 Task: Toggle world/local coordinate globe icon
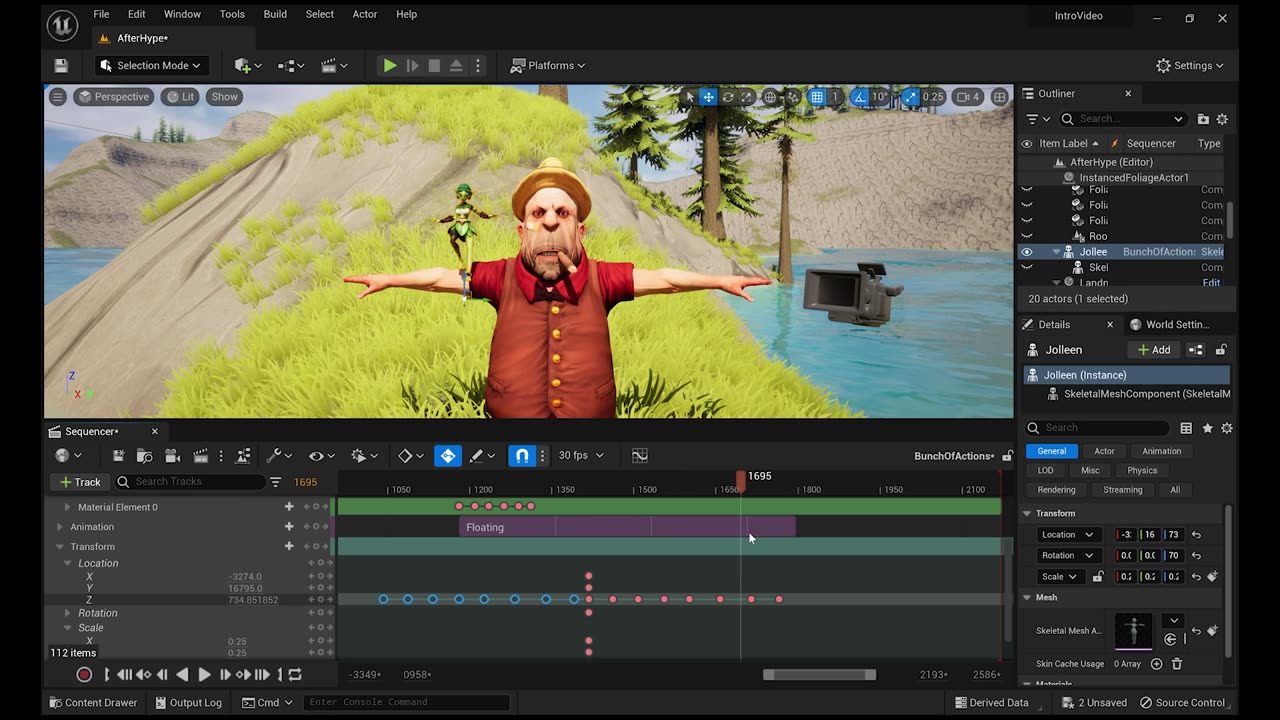click(x=770, y=97)
